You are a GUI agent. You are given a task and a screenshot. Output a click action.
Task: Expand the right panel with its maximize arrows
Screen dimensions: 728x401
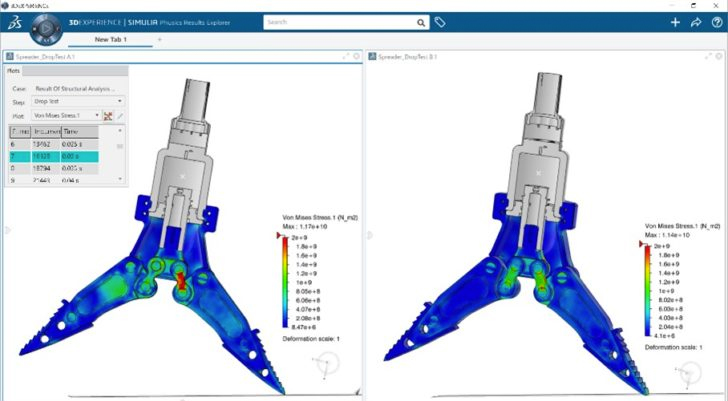click(x=708, y=56)
